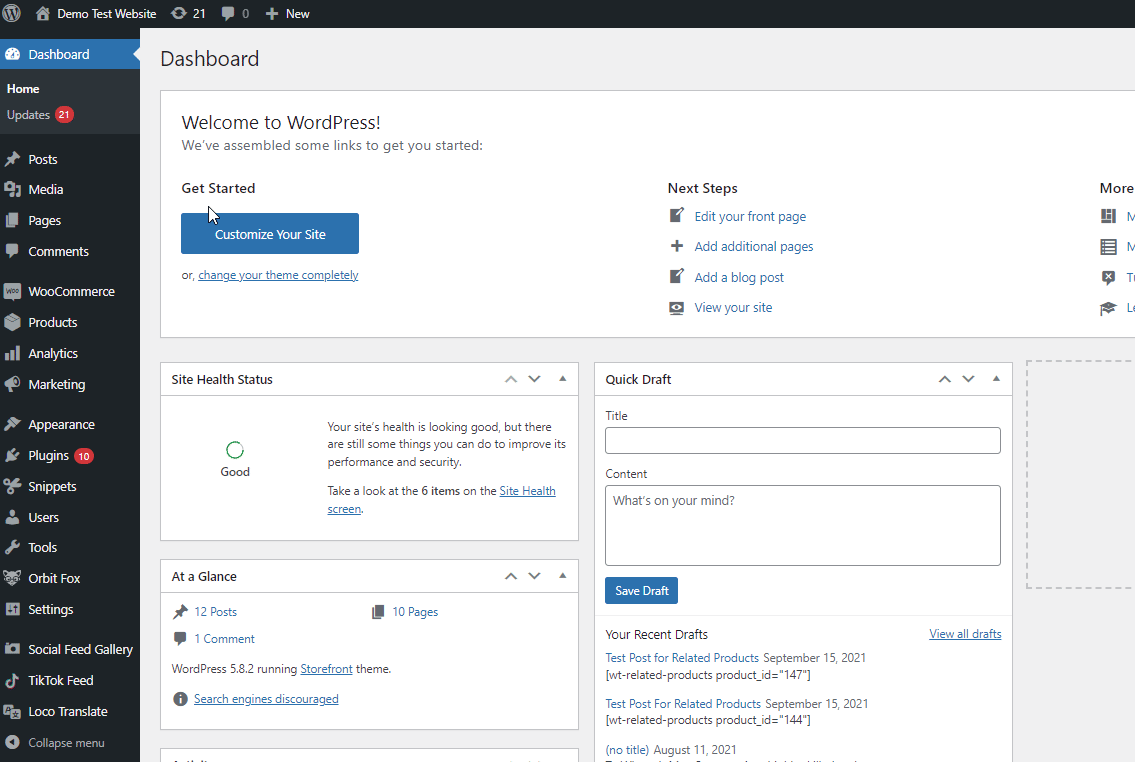Move the At a Glance box down
The image size is (1135, 762).
(534, 576)
